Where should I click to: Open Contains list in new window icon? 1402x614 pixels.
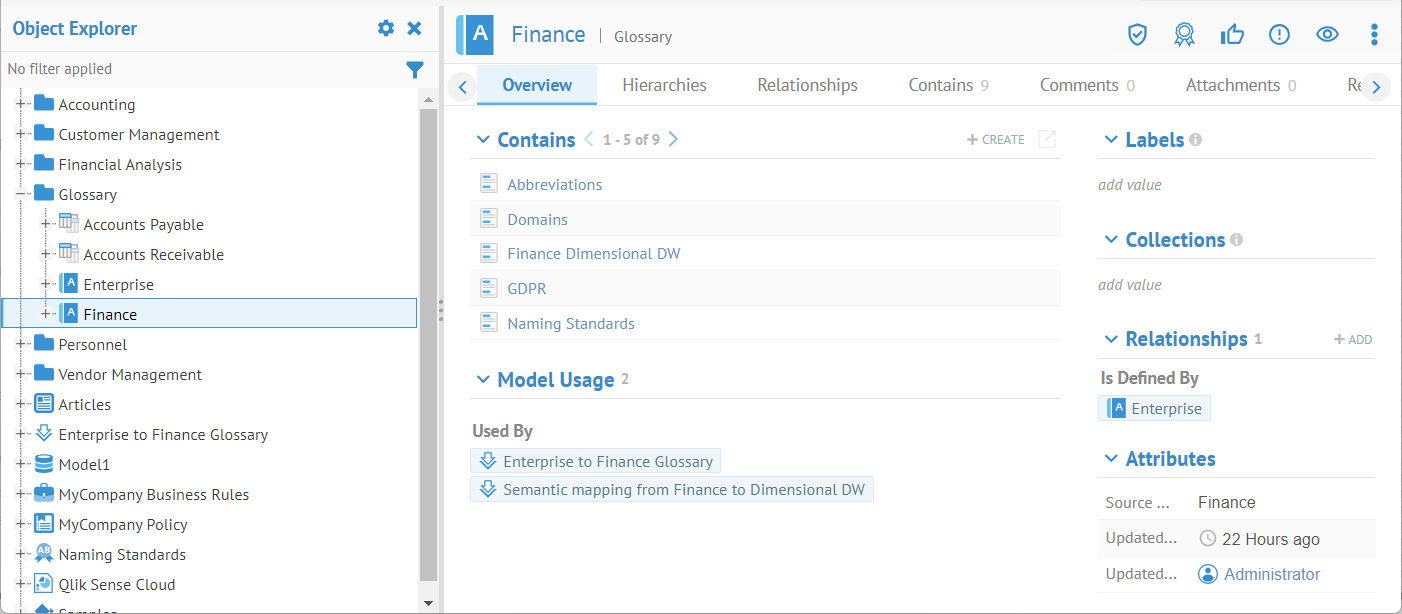(1047, 140)
